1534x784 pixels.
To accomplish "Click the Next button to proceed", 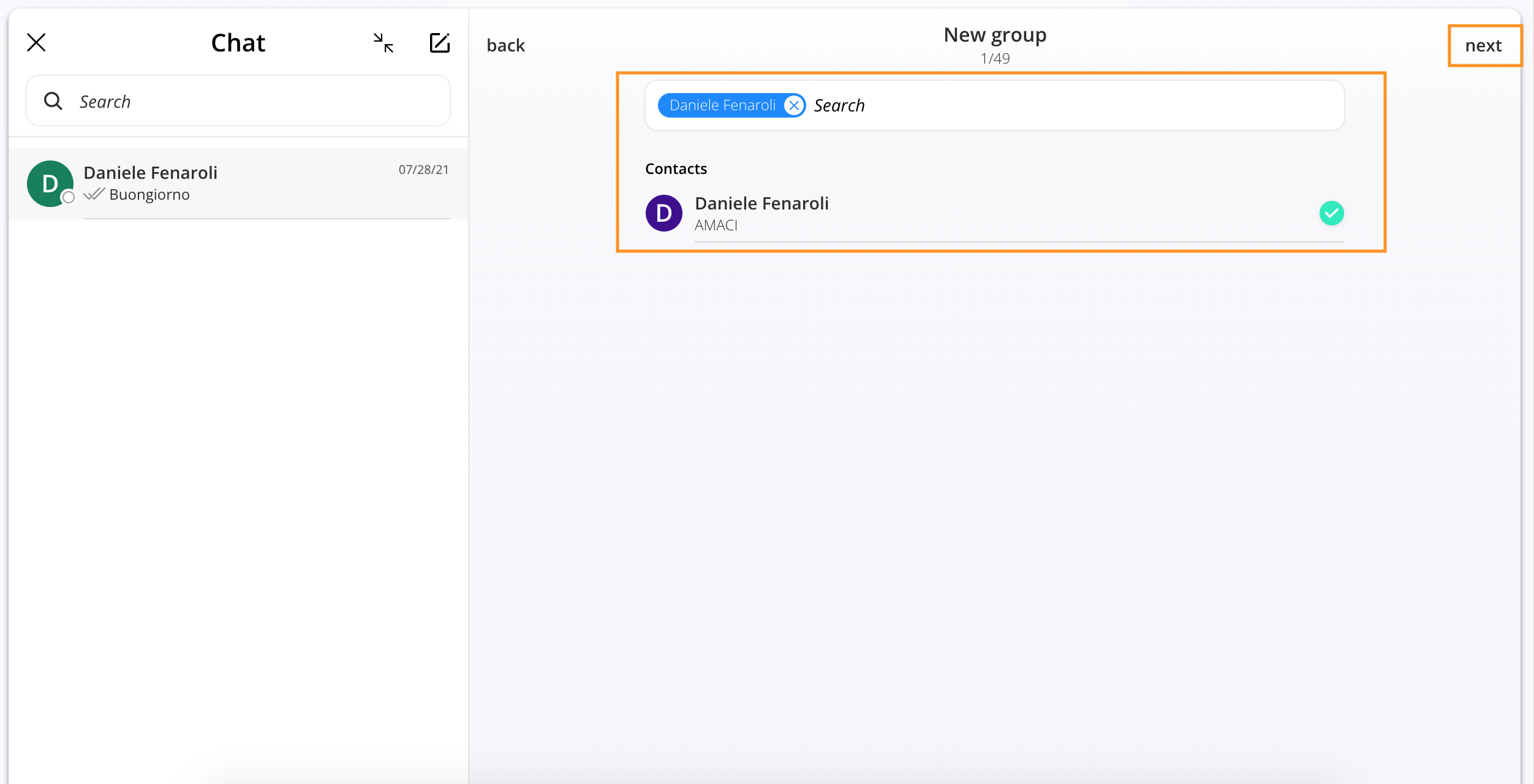I will coord(1485,44).
